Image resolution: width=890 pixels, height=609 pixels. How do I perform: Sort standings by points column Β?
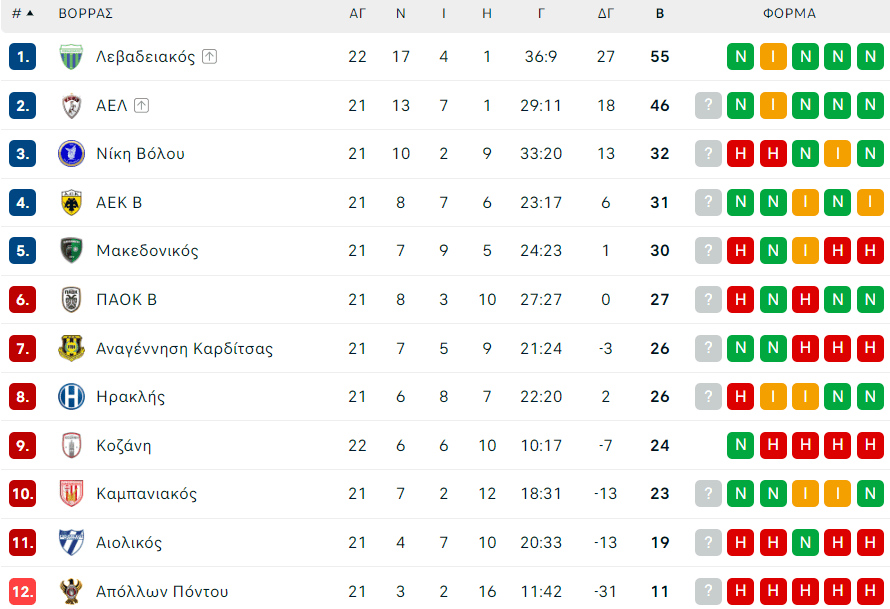tap(659, 14)
